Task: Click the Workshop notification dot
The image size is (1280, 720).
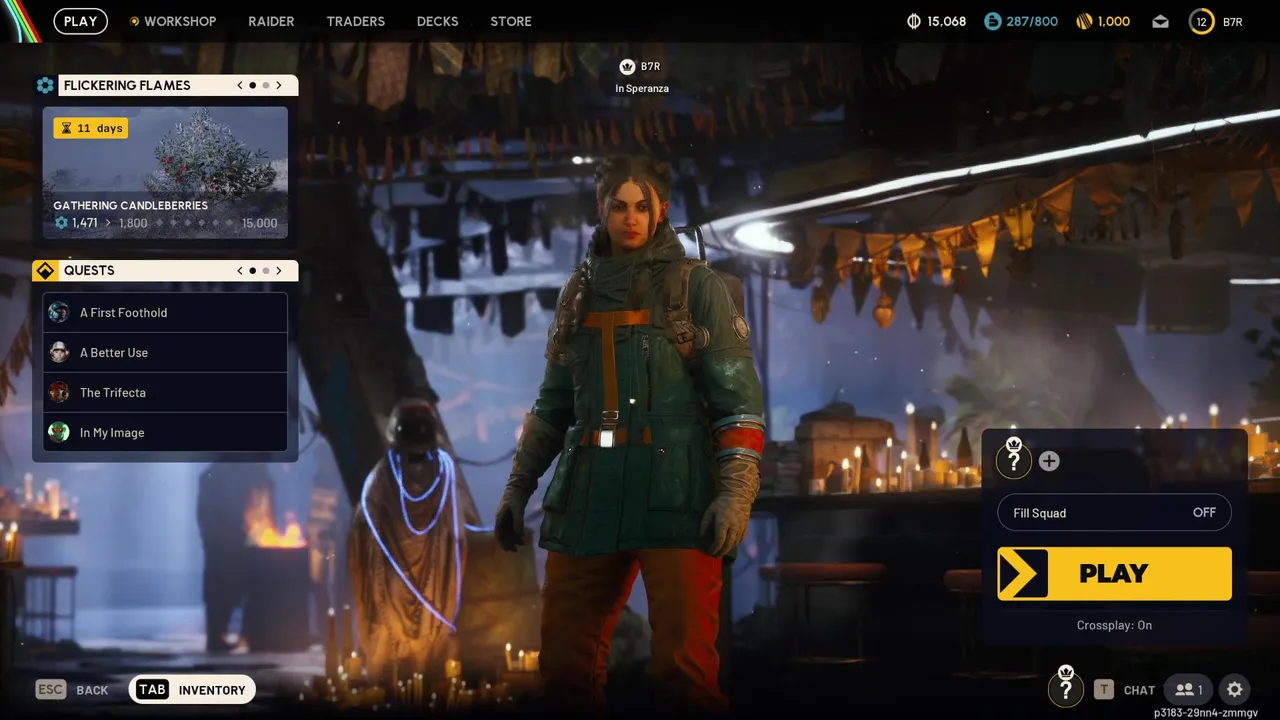Action: pos(135,21)
